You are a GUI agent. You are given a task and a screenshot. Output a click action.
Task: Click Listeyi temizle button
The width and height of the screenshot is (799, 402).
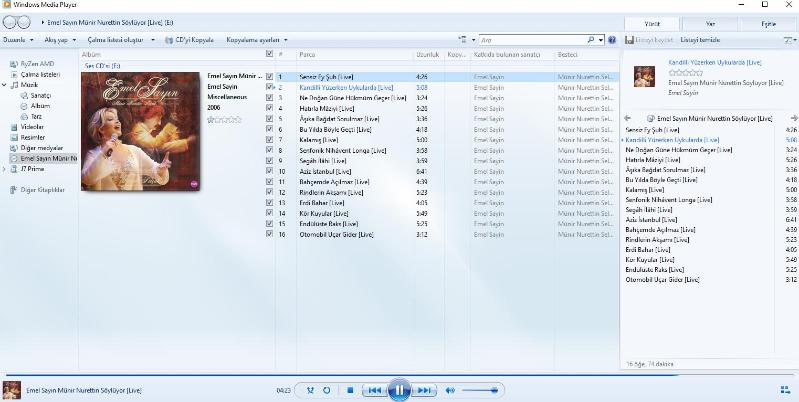(x=700, y=40)
